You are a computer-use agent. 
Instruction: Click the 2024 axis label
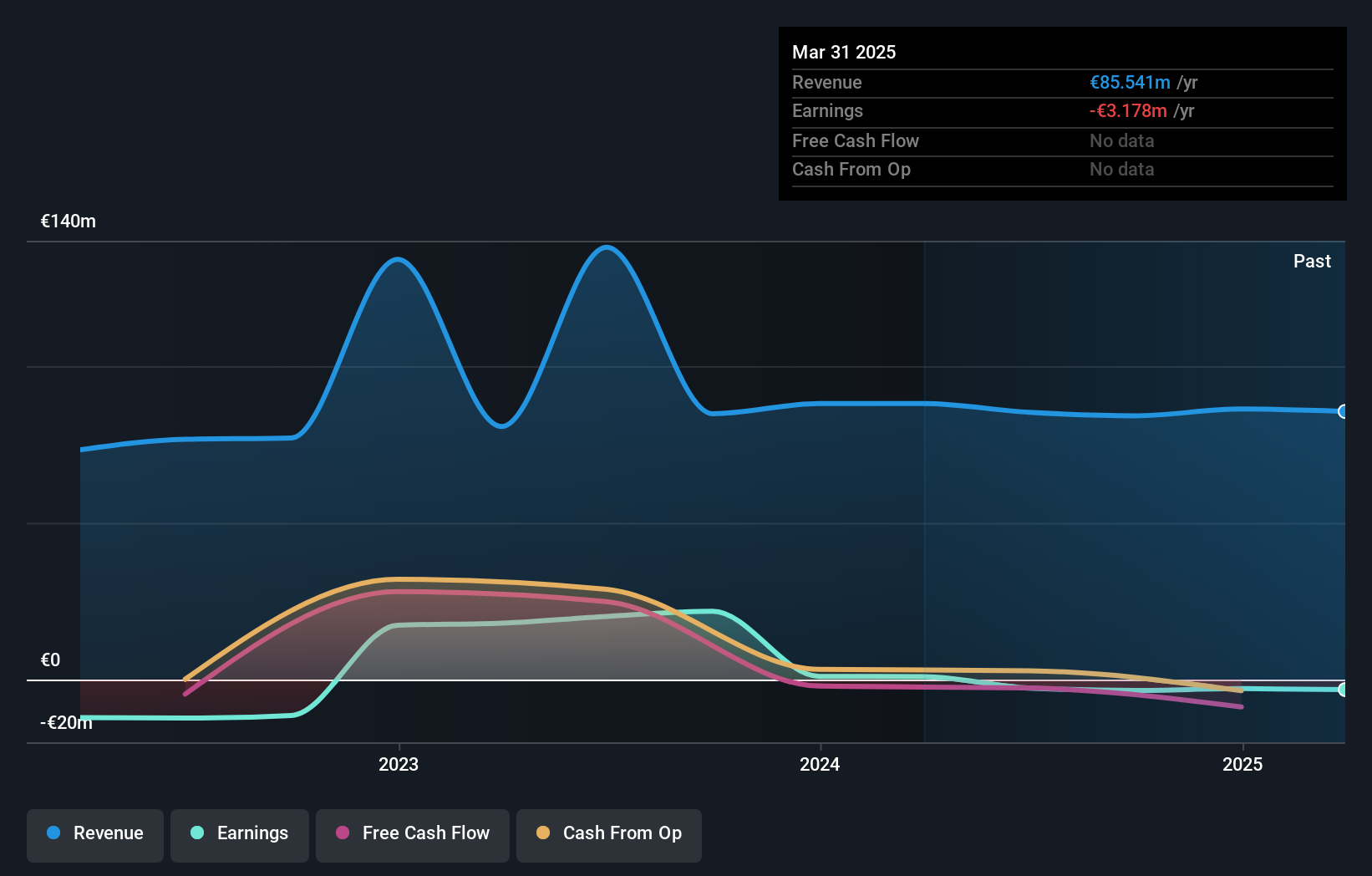[x=820, y=764]
